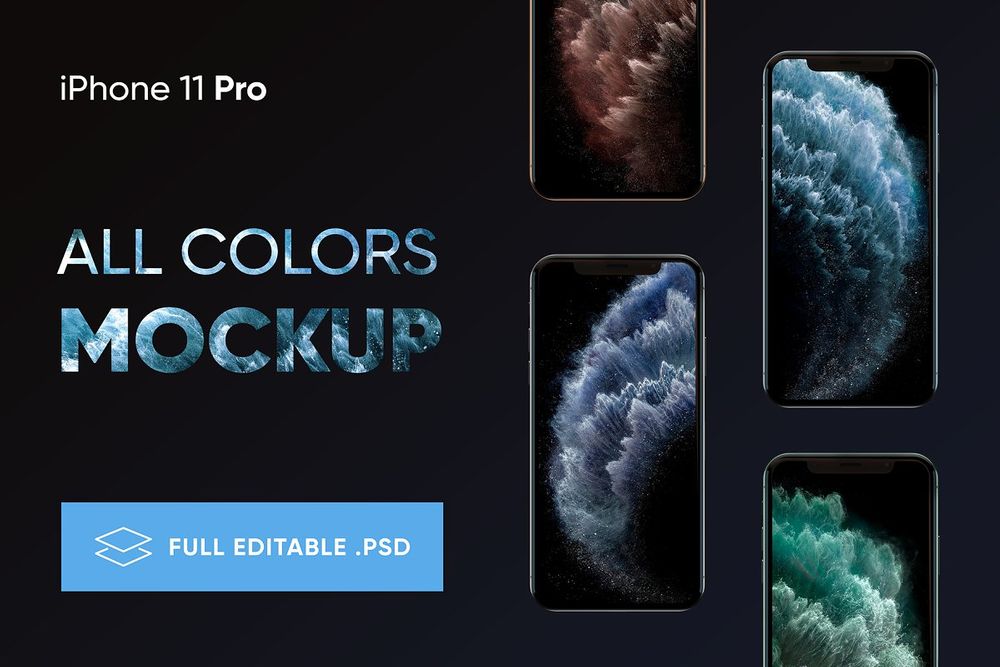Click the notch of the blue wallpaper iPhone

click(850, 64)
